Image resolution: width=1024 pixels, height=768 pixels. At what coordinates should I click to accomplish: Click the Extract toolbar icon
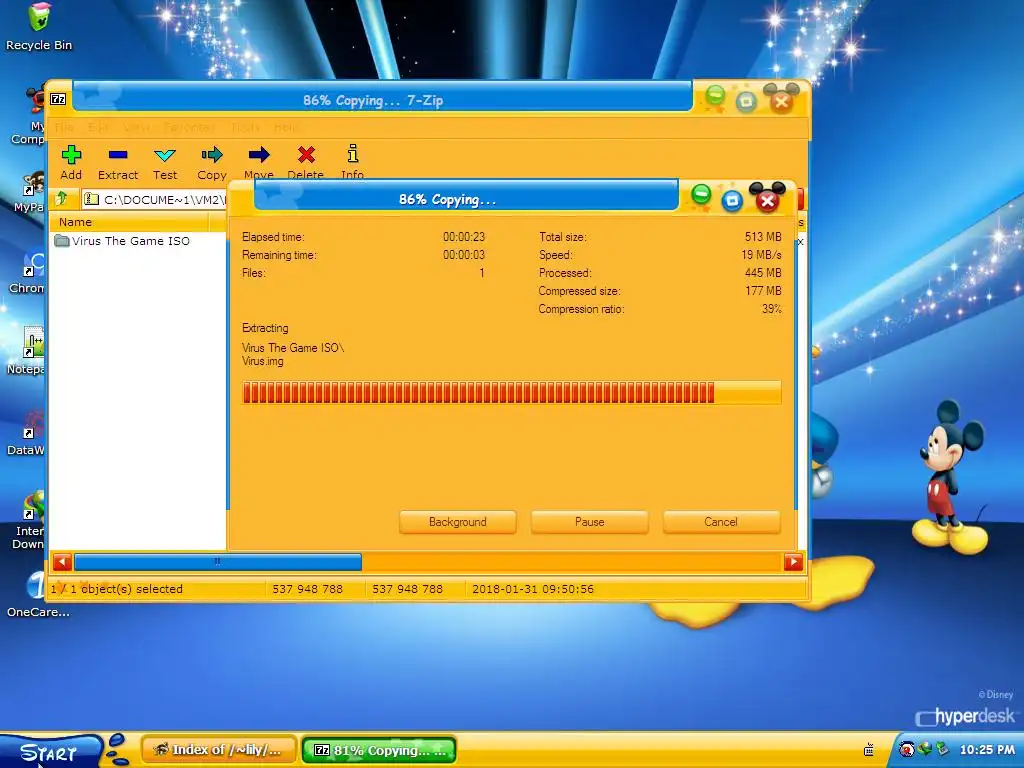pos(118,155)
